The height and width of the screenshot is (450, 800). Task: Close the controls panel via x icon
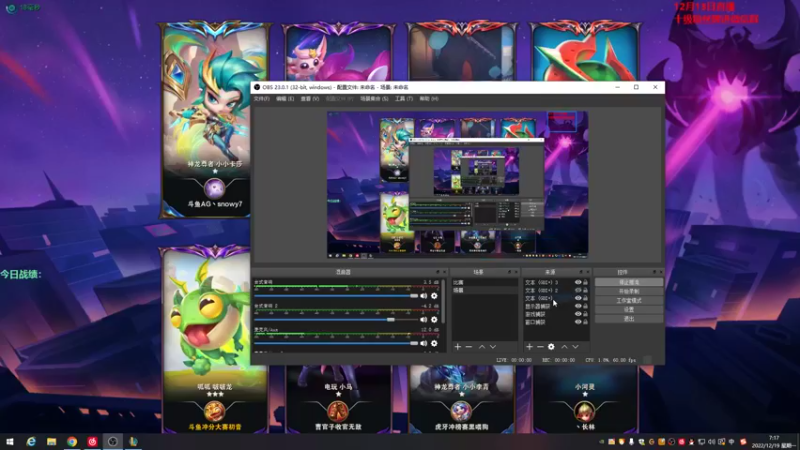pos(661,272)
